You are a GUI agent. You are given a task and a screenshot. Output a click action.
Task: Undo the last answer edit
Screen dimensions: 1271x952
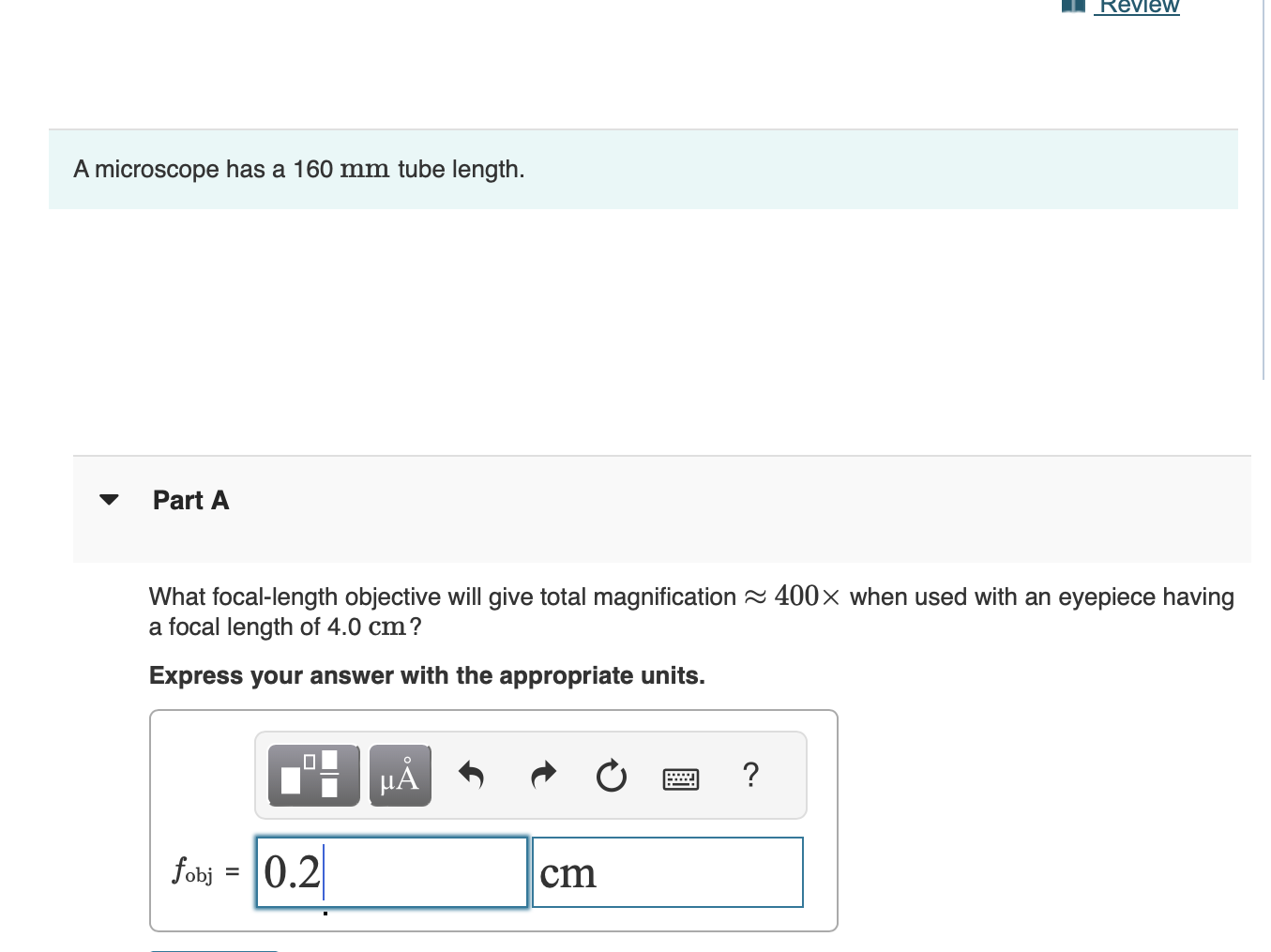(472, 776)
